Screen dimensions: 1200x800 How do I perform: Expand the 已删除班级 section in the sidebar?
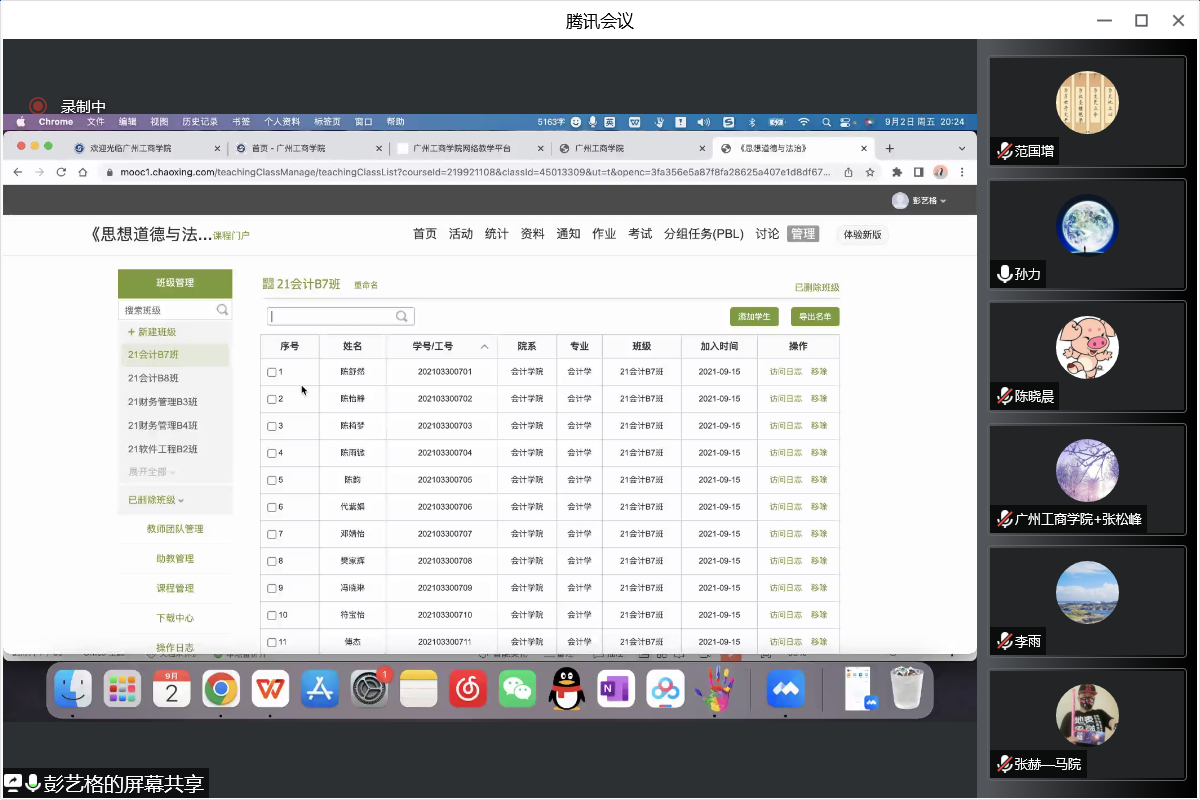pyautogui.click(x=156, y=500)
